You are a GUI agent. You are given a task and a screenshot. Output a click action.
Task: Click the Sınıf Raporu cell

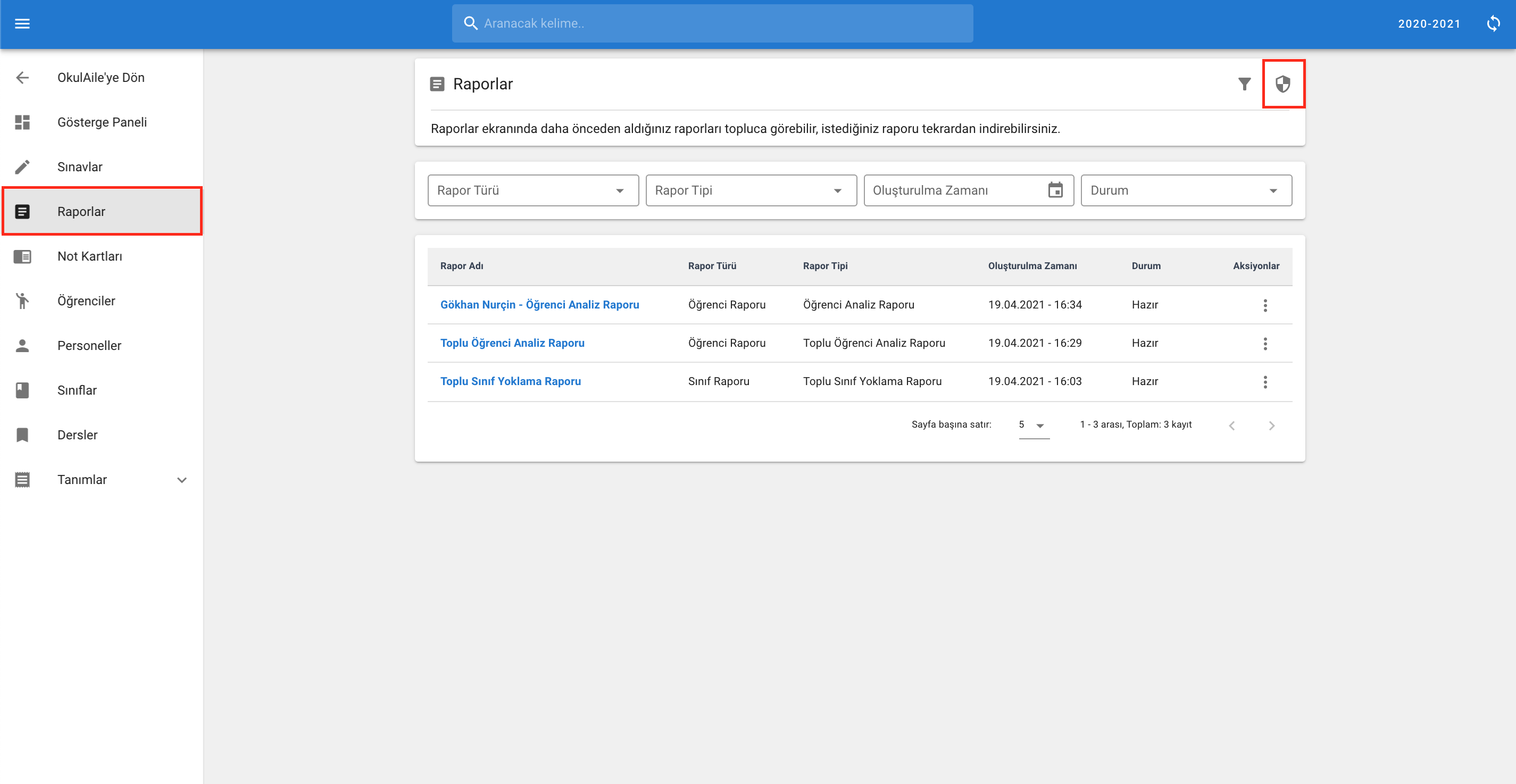coord(719,381)
